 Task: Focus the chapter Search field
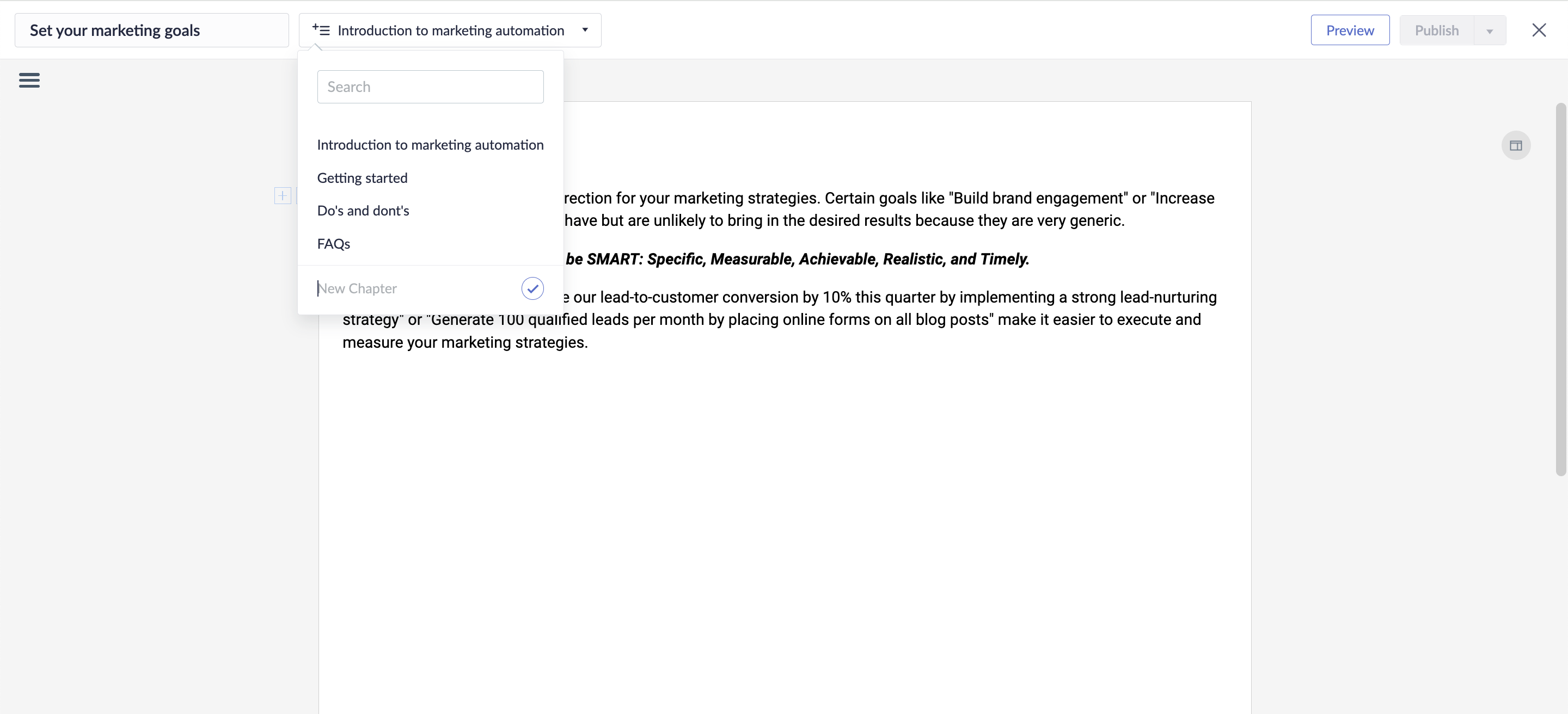pyautogui.click(x=430, y=87)
